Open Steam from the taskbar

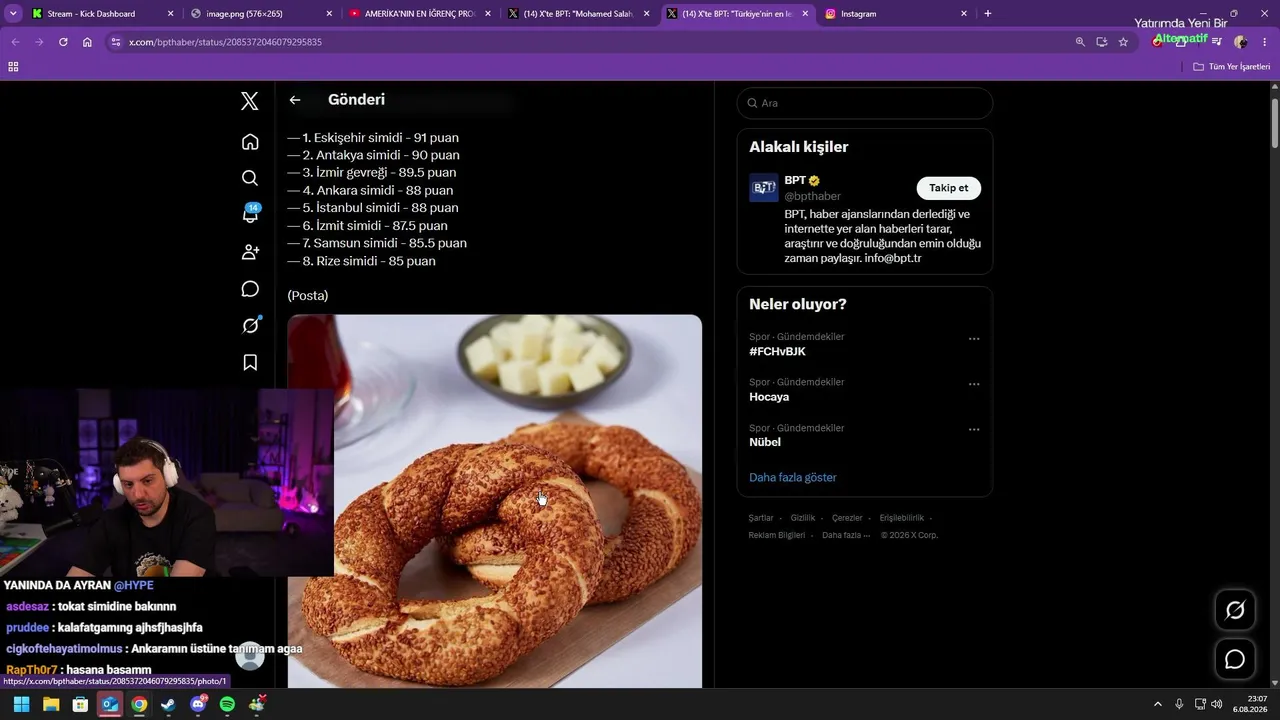coord(168,704)
